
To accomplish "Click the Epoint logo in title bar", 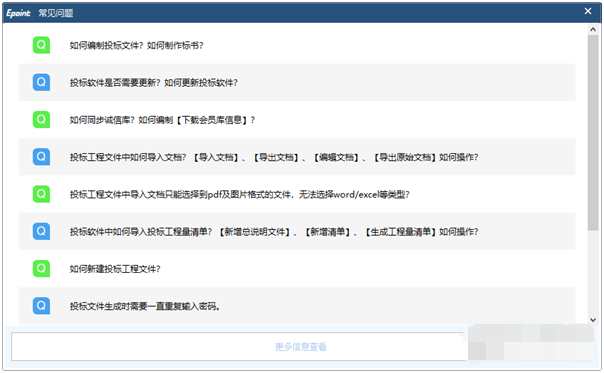I will pos(18,13).
